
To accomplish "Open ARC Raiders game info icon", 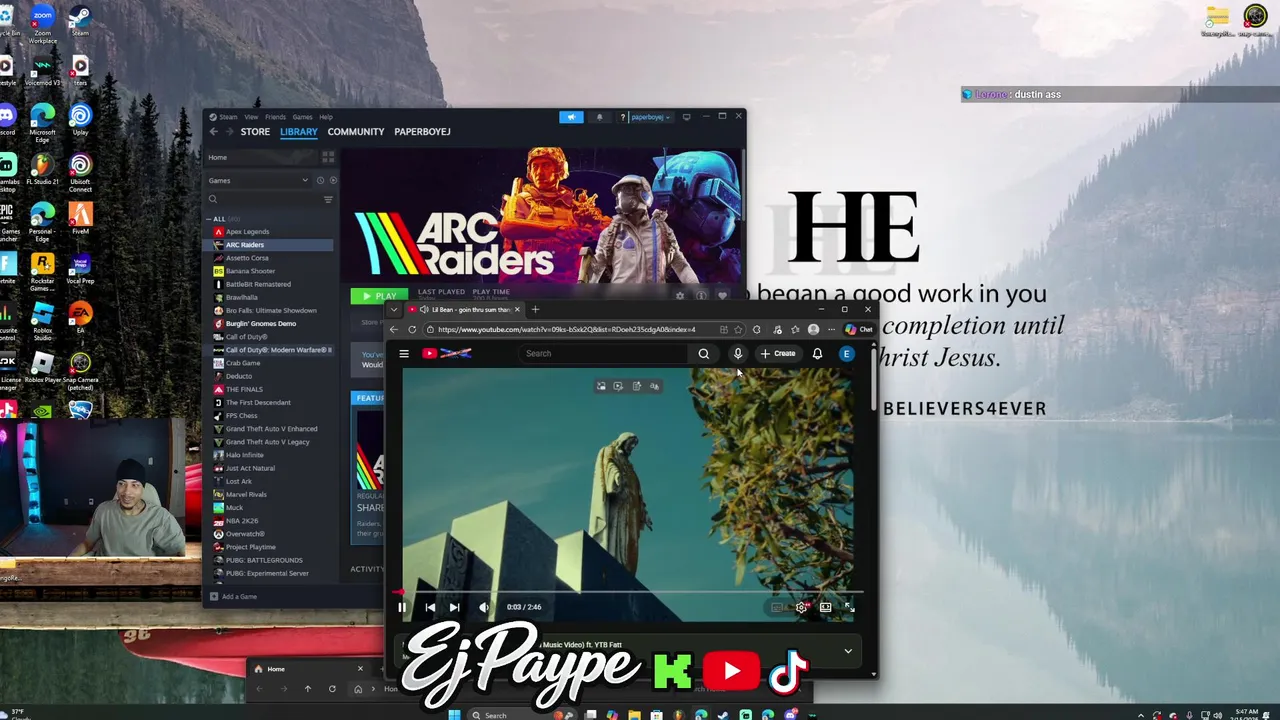I will [x=701, y=296].
